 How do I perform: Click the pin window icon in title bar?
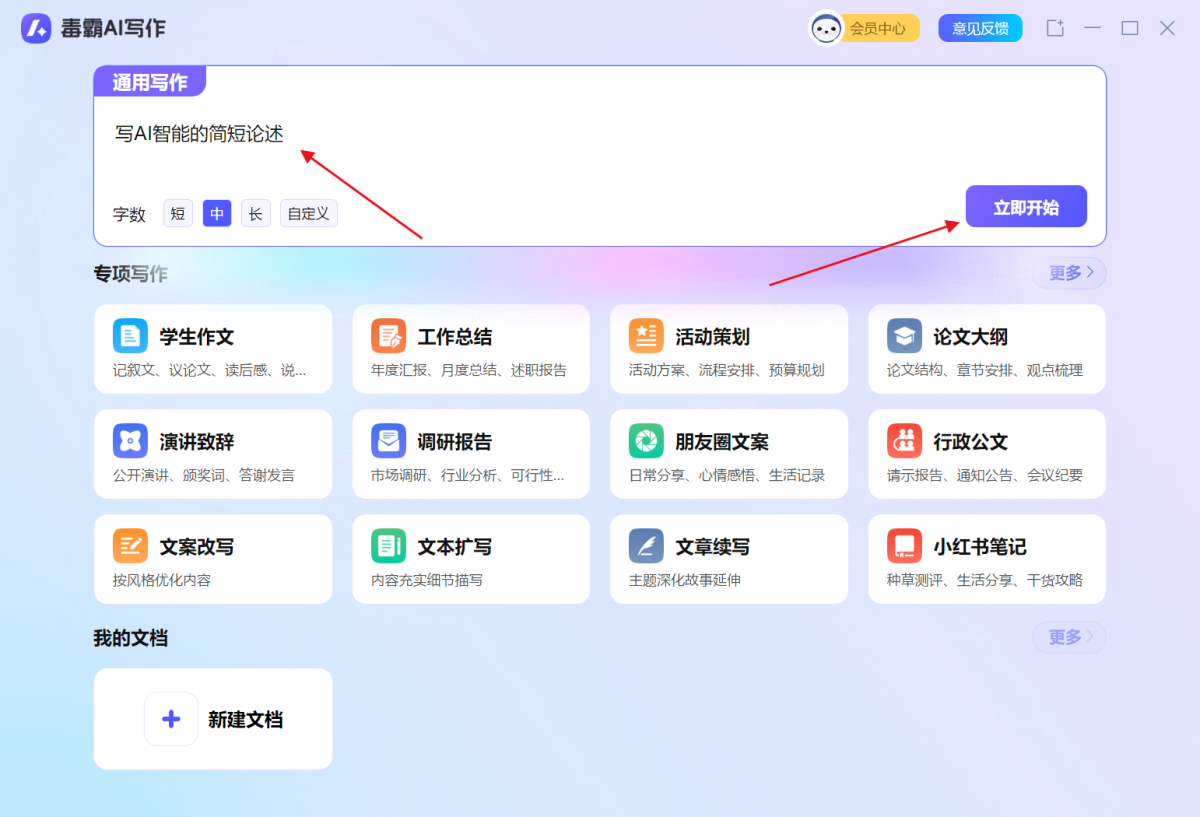pyautogui.click(x=1055, y=28)
